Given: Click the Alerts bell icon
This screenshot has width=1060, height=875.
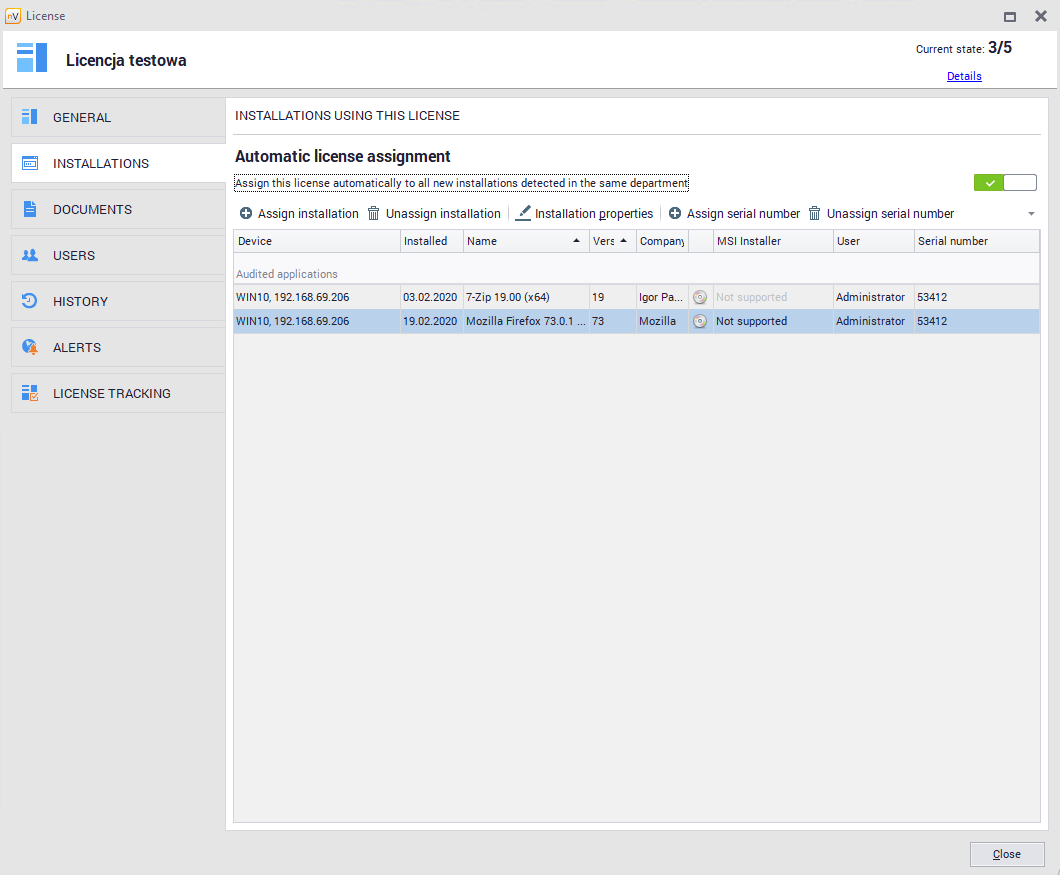Looking at the screenshot, I should [x=30, y=347].
